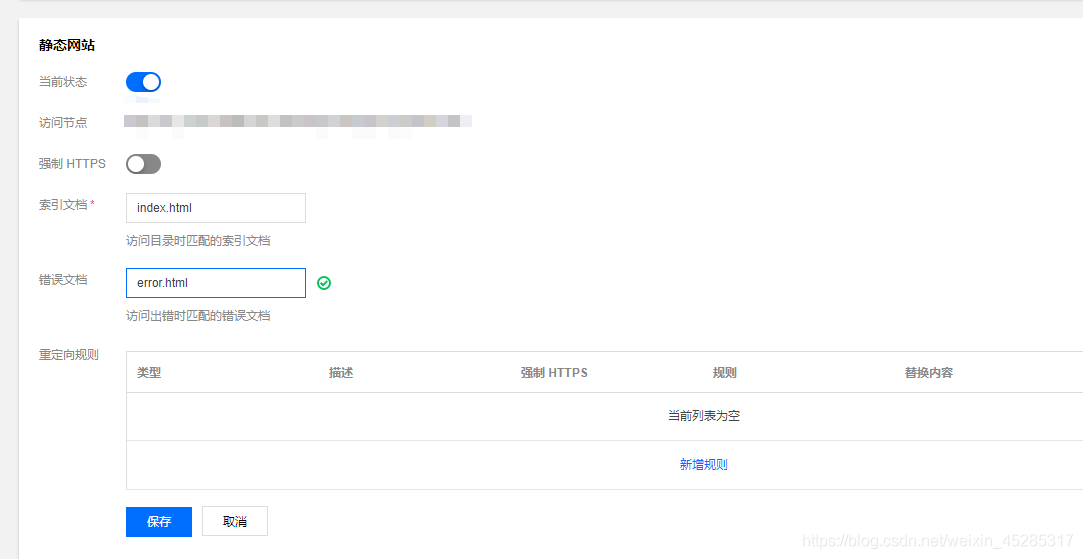Click the 重定向规则 label
This screenshot has width=1083, height=559.
click(69, 354)
